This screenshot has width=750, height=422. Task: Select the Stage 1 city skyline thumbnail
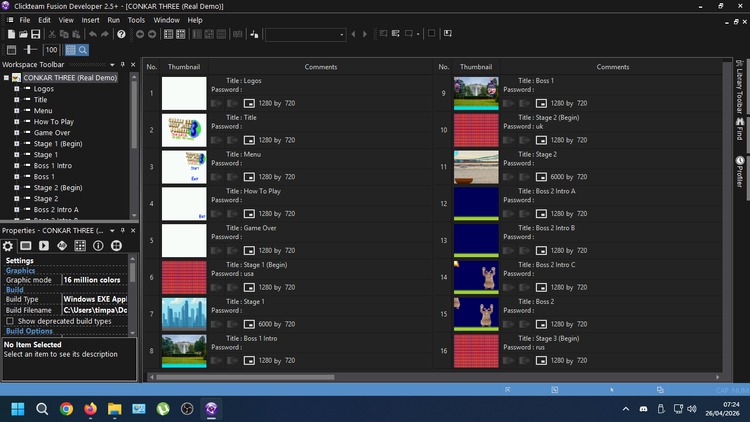[184, 314]
